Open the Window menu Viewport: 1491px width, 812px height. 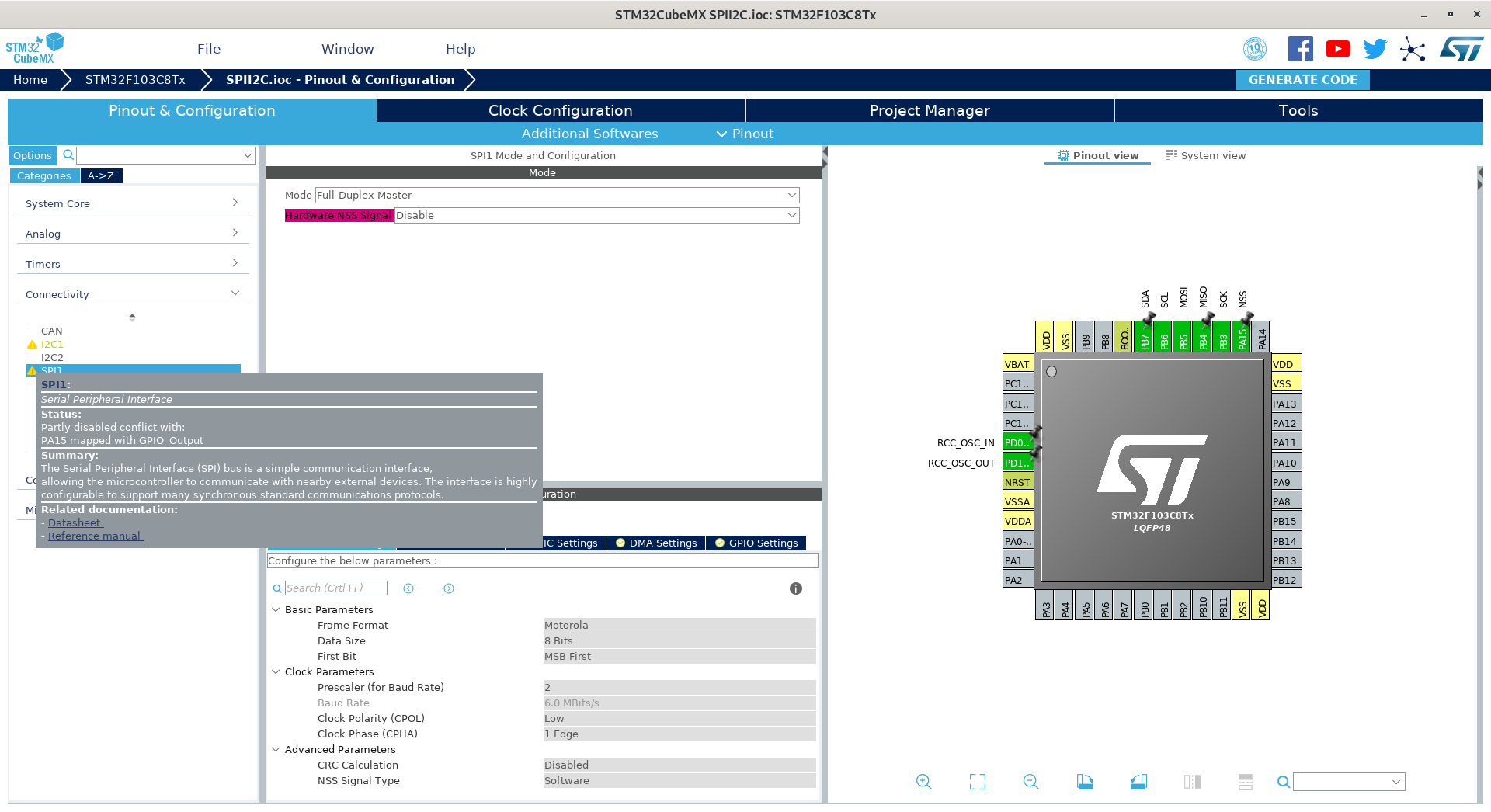(x=348, y=49)
